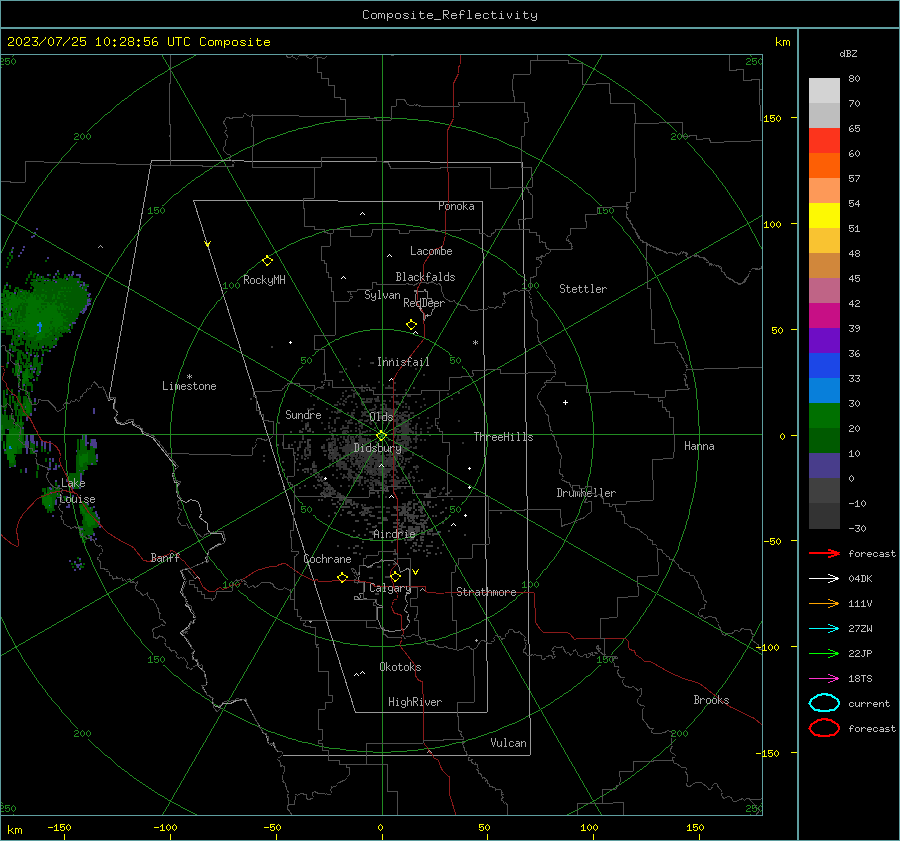Click the red forecast arrow in the legend
This screenshot has height=841, width=900.
click(824, 553)
